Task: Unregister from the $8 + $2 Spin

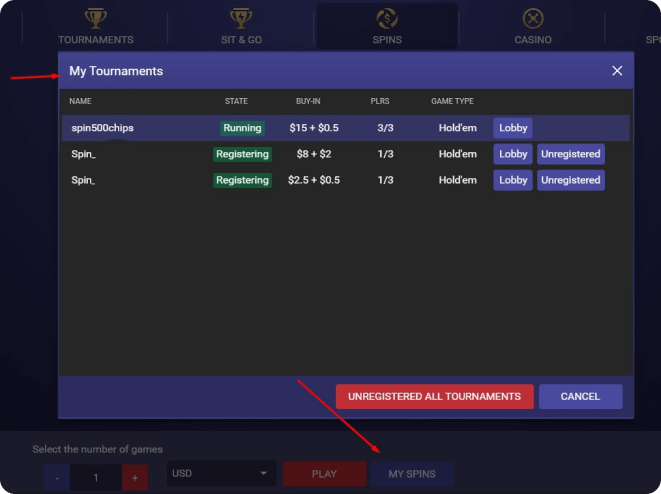Action: (x=571, y=154)
